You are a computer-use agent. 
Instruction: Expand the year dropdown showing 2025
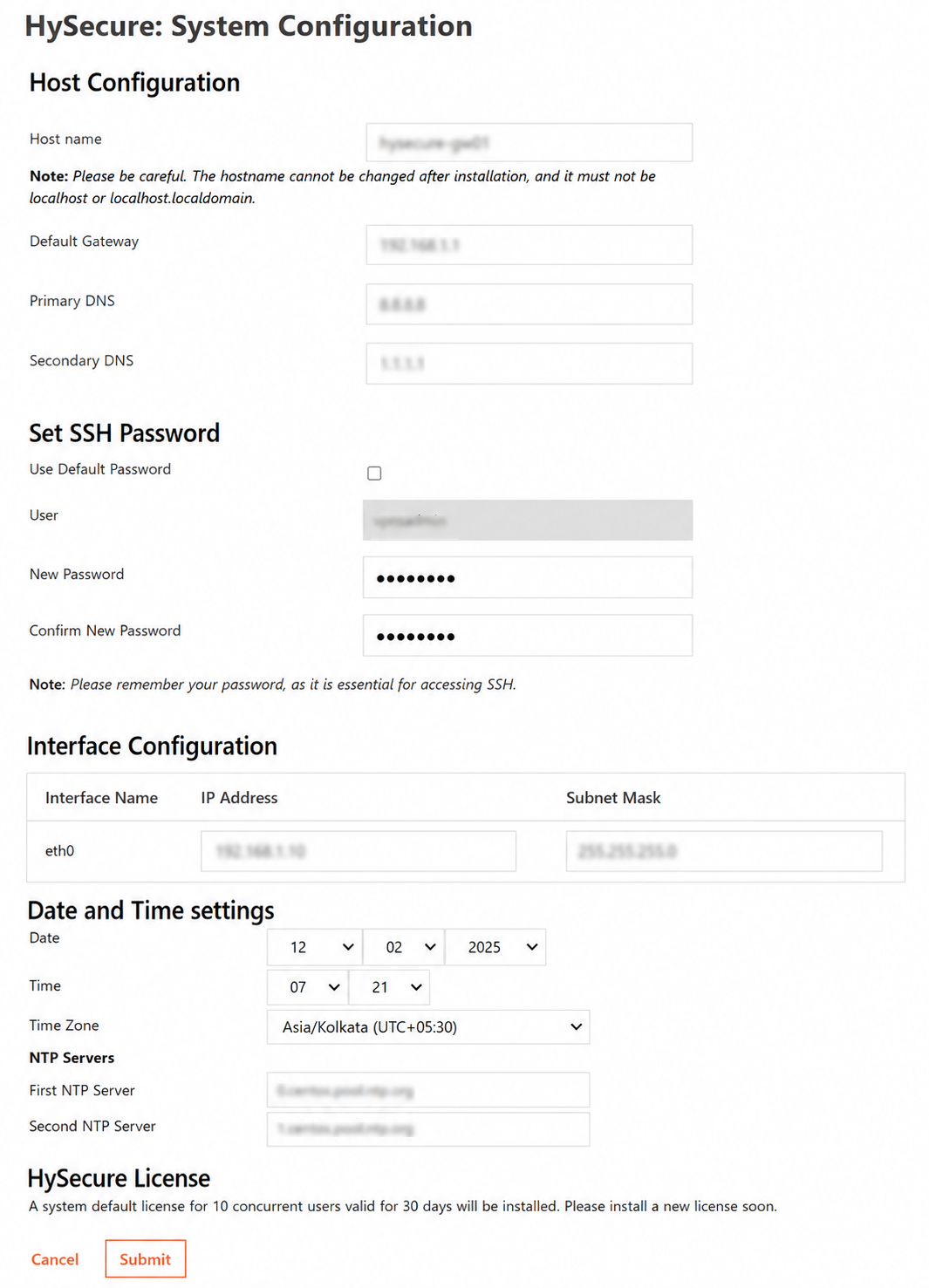[x=495, y=947]
